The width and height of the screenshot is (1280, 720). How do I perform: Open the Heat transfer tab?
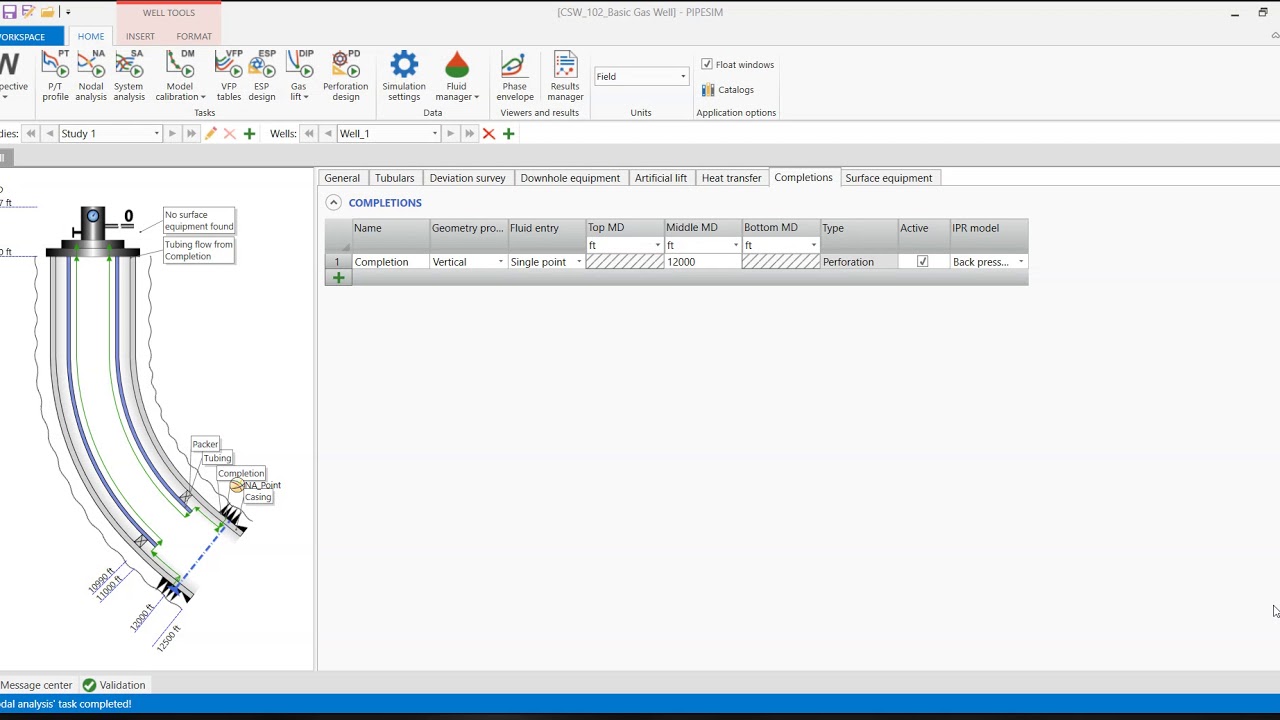(731, 178)
